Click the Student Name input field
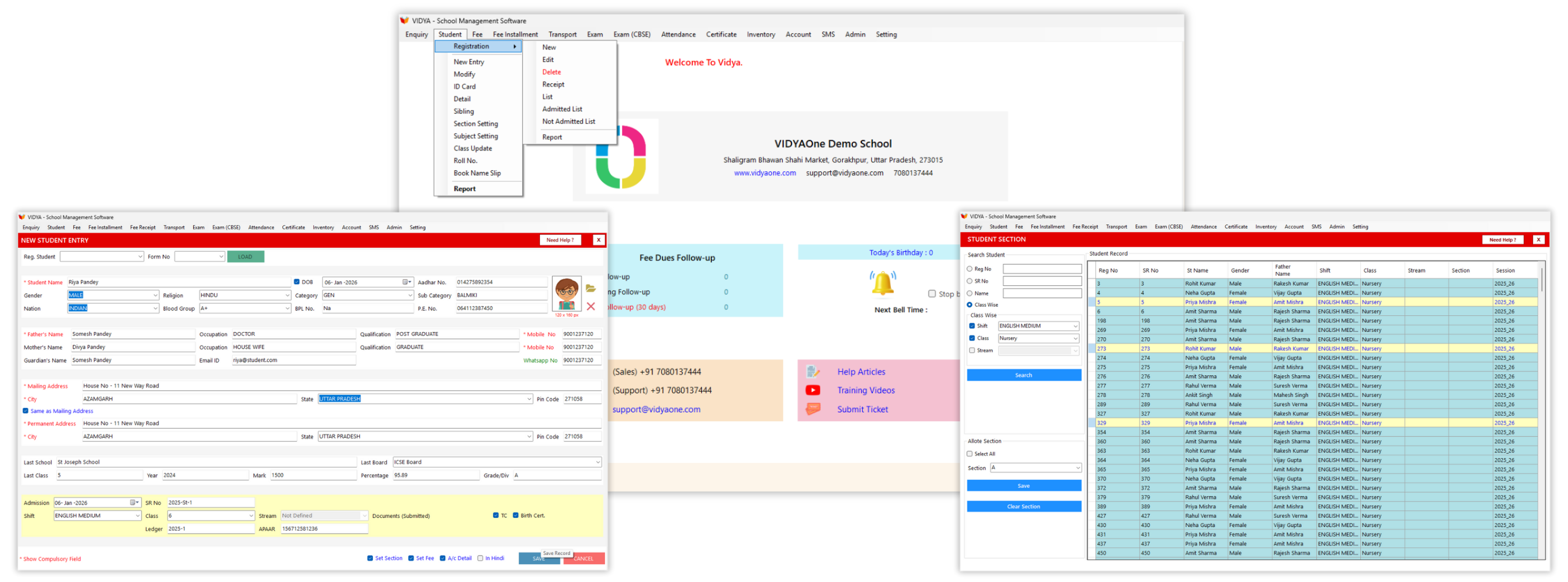 pyautogui.click(x=179, y=283)
